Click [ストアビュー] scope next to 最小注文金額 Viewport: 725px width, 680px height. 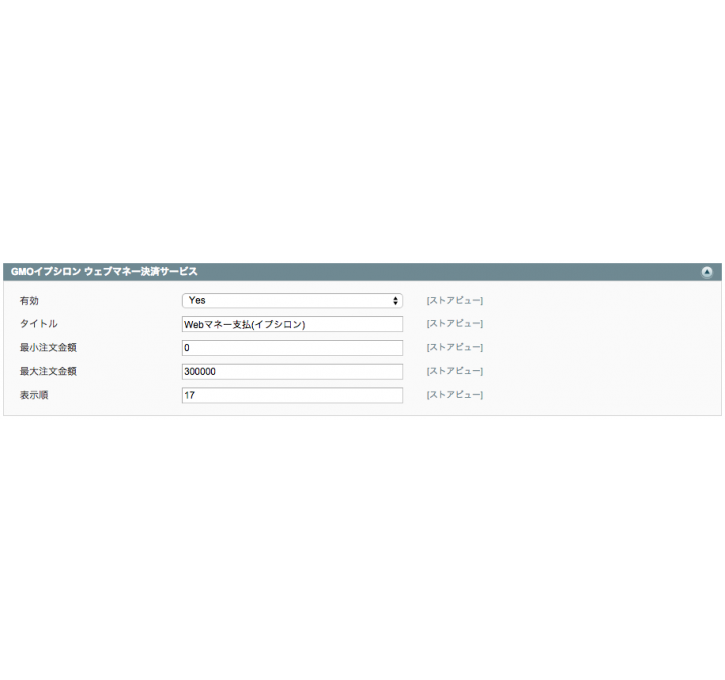[x=455, y=347]
